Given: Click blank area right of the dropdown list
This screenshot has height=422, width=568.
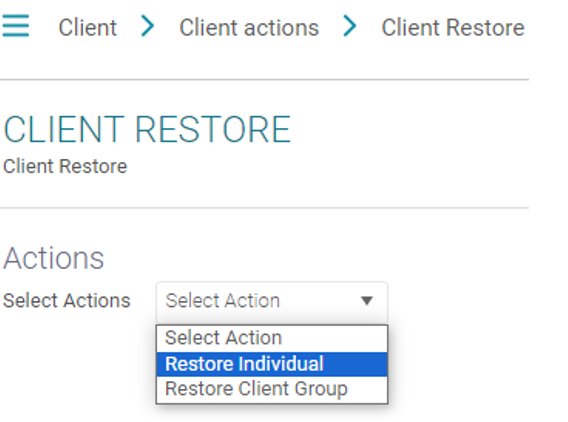Looking at the screenshot, I should [471, 364].
